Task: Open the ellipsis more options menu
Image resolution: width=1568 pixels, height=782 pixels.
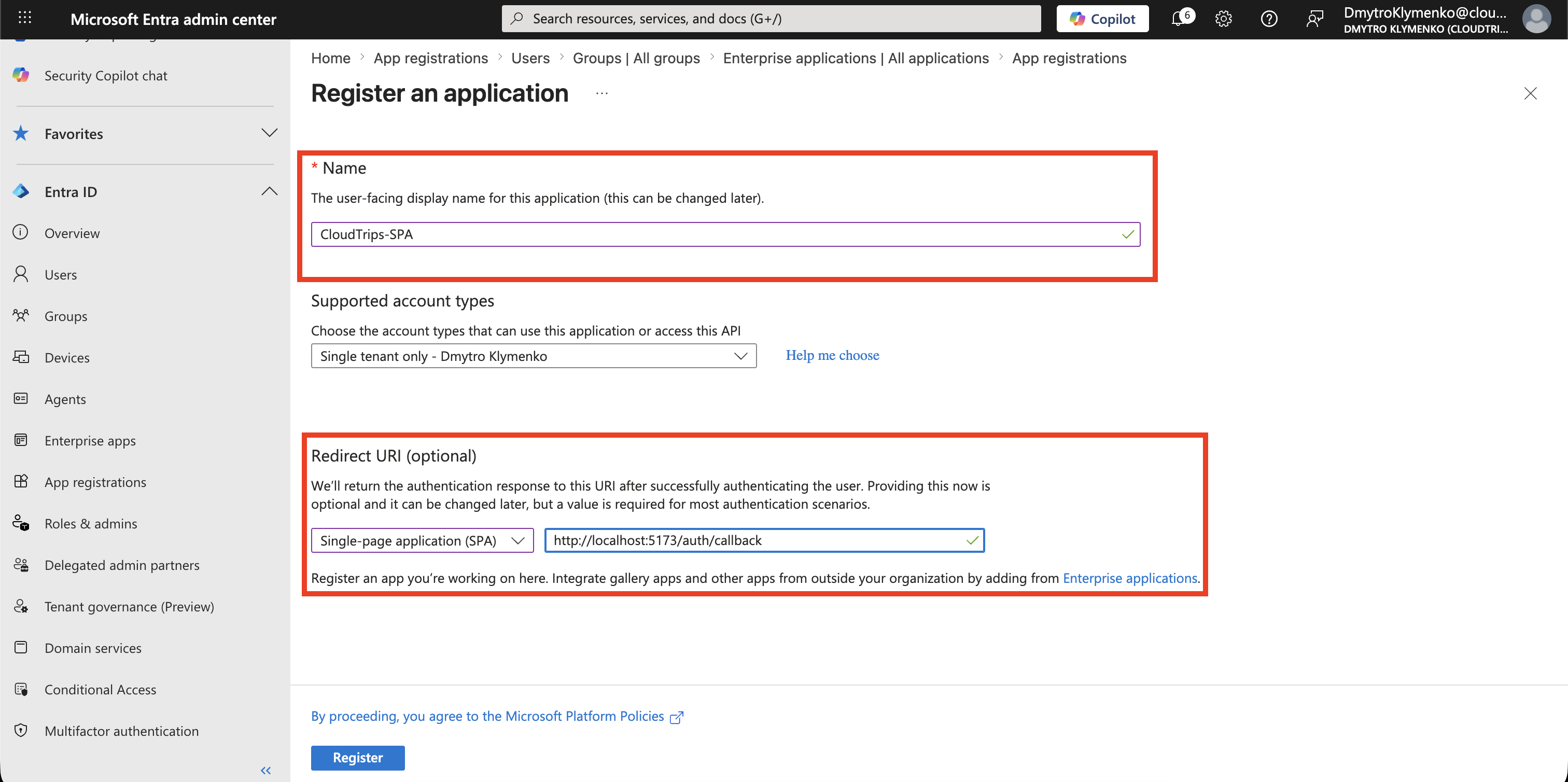Action: click(x=601, y=93)
